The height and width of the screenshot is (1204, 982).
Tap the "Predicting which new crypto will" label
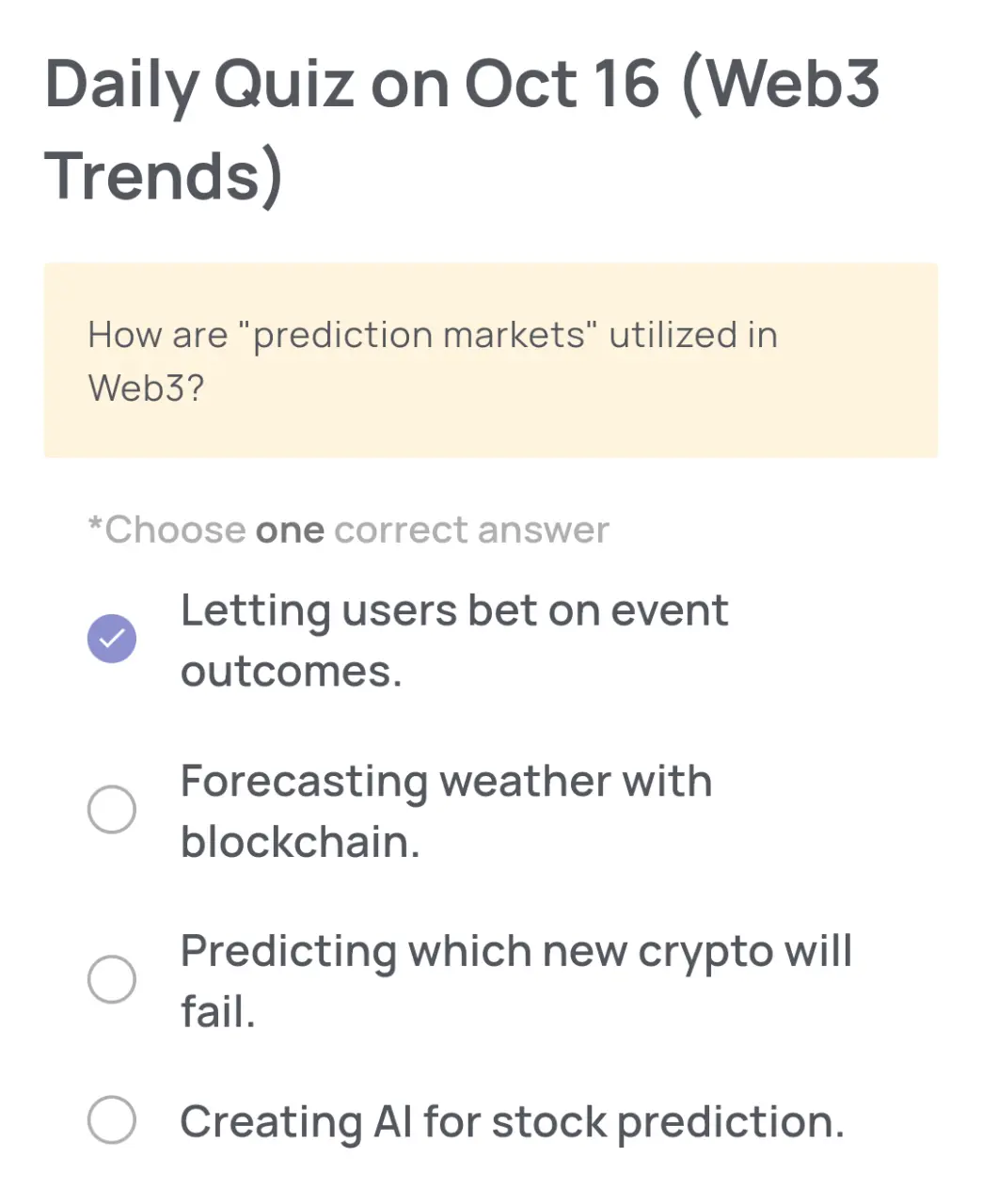click(x=516, y=952)
